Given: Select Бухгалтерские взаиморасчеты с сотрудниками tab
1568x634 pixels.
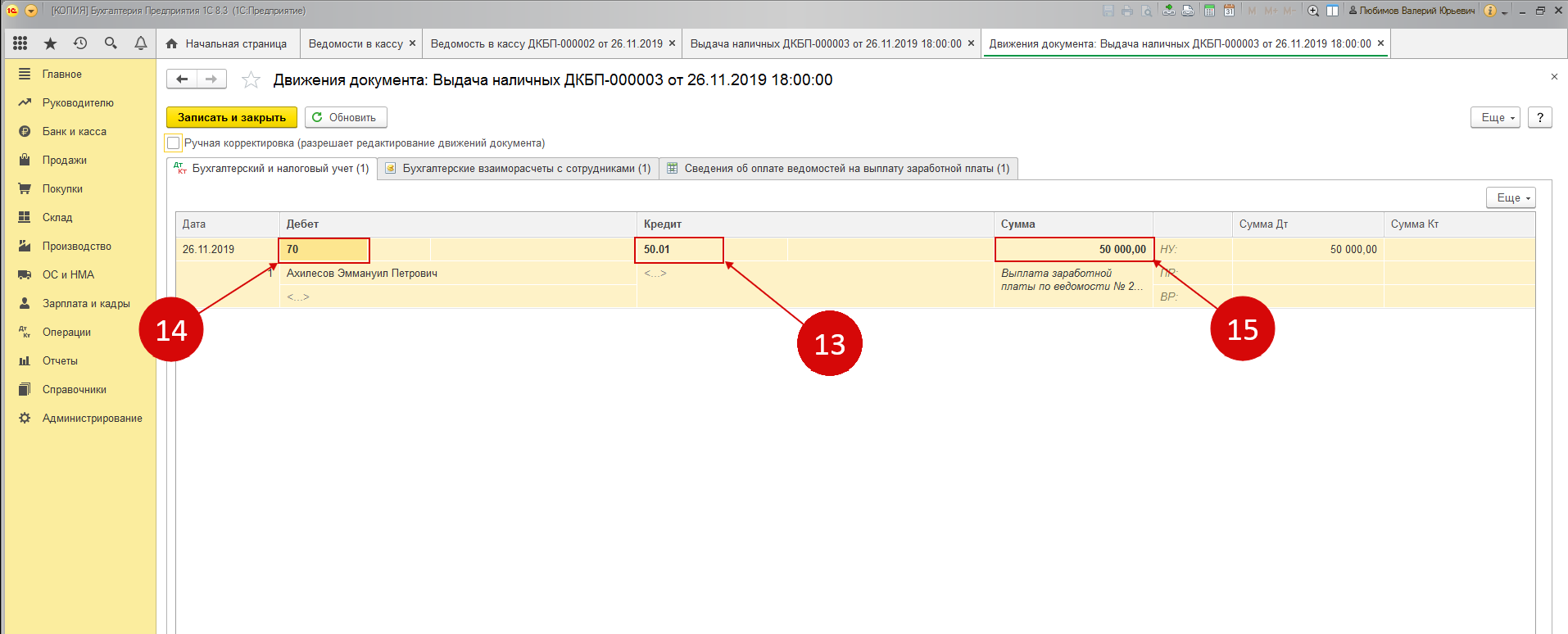Looking at the screenshot, I should pos(518,168).
